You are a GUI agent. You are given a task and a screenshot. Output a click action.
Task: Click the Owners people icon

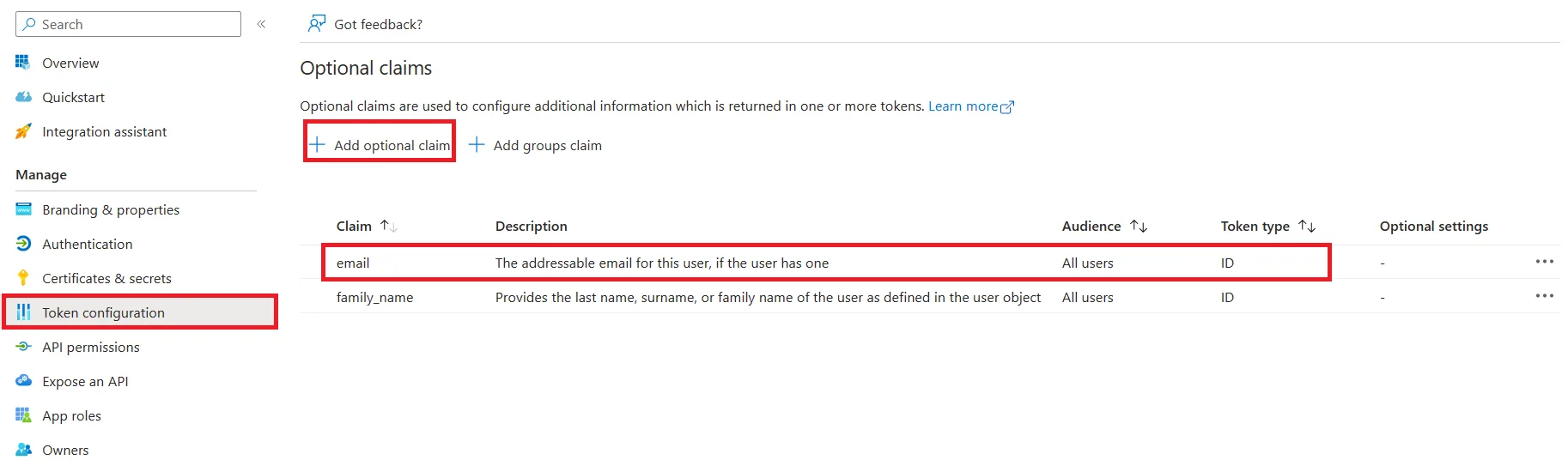point(23,450)
